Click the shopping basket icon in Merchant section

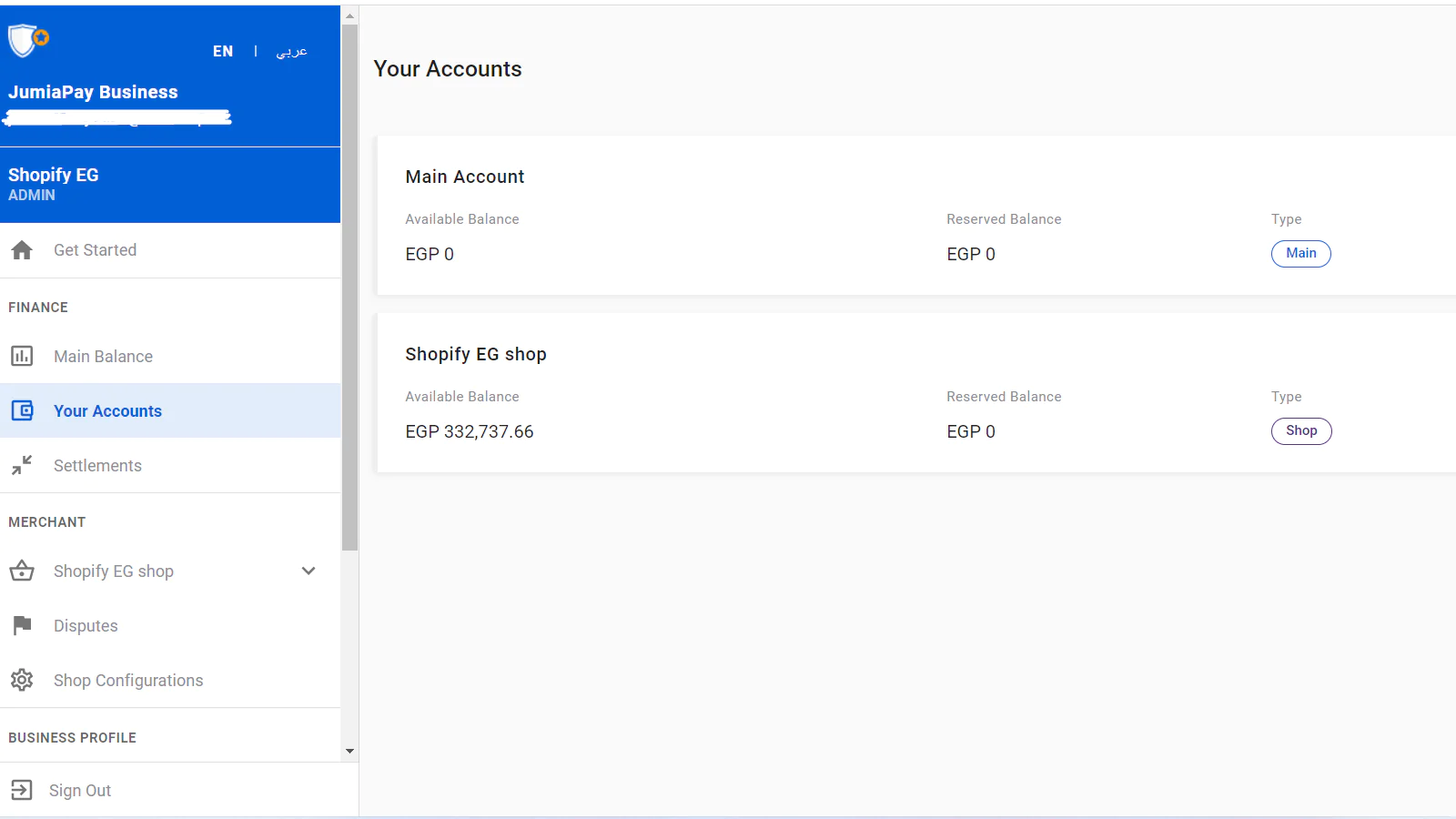(22, 571)
